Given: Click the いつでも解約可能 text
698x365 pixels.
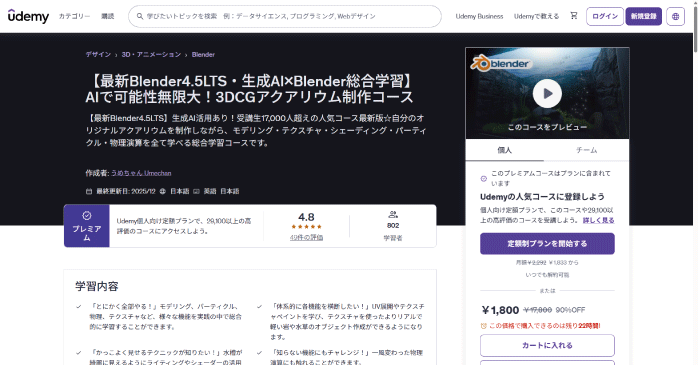Looking at the screenshot, I should pyautogui.click(x=547, y=275).
